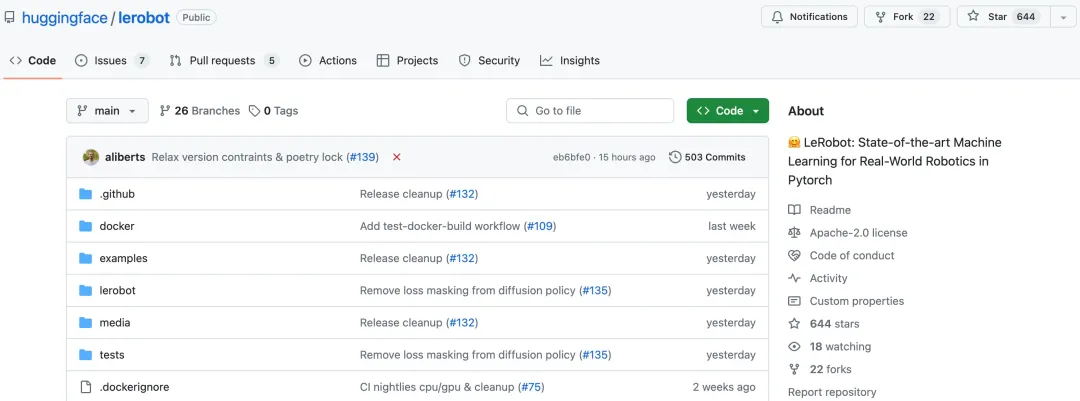Open #132 link in the media row
Viewport: 1080px width, 401px height.
(x=462, y=322)
